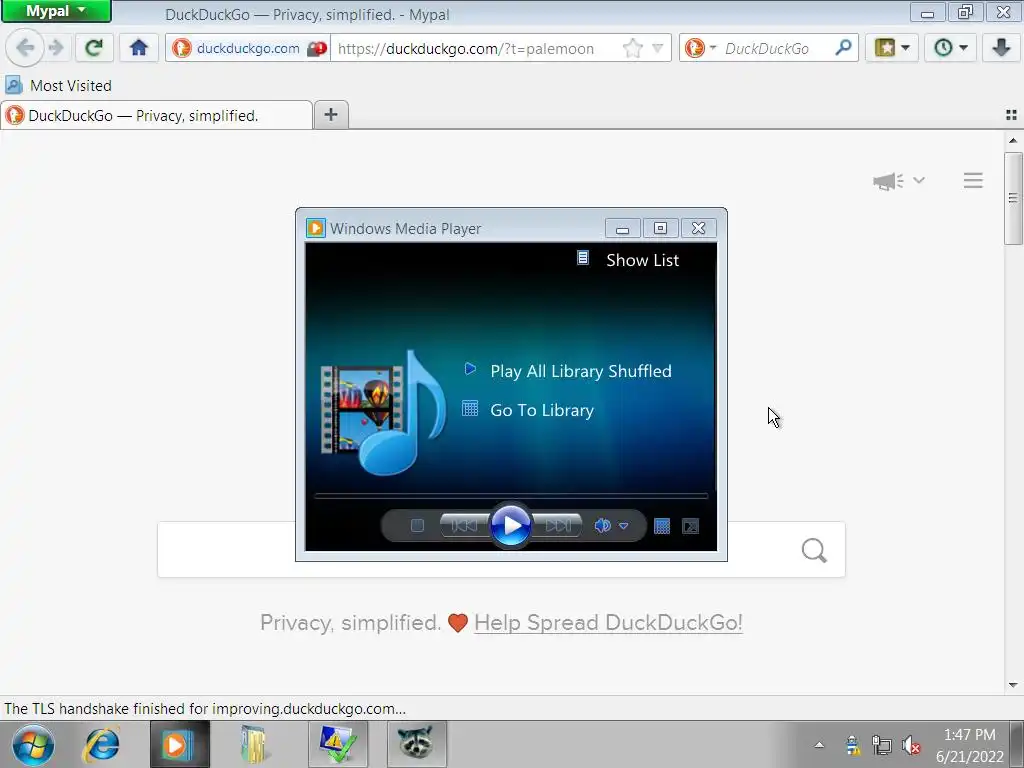Click duckduckgo.com site identity button

click(x=236, y=48)
